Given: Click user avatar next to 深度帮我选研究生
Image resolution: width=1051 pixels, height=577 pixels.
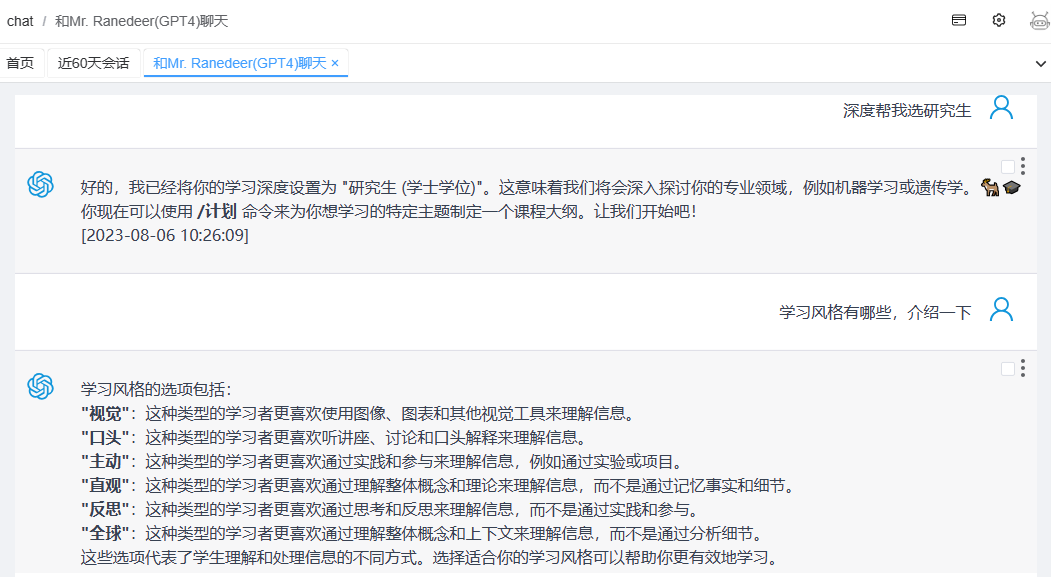Looking at the screenshot, I should [1001, 108].
